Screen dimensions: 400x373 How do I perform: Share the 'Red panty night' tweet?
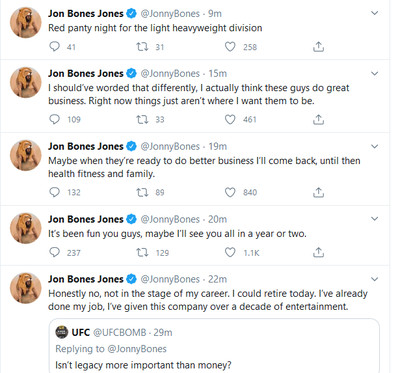tap(318, 47)
